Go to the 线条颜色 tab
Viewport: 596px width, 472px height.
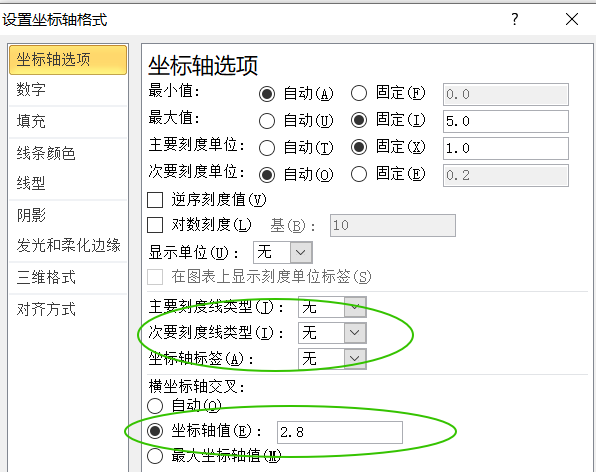click(x=68, y=153)
